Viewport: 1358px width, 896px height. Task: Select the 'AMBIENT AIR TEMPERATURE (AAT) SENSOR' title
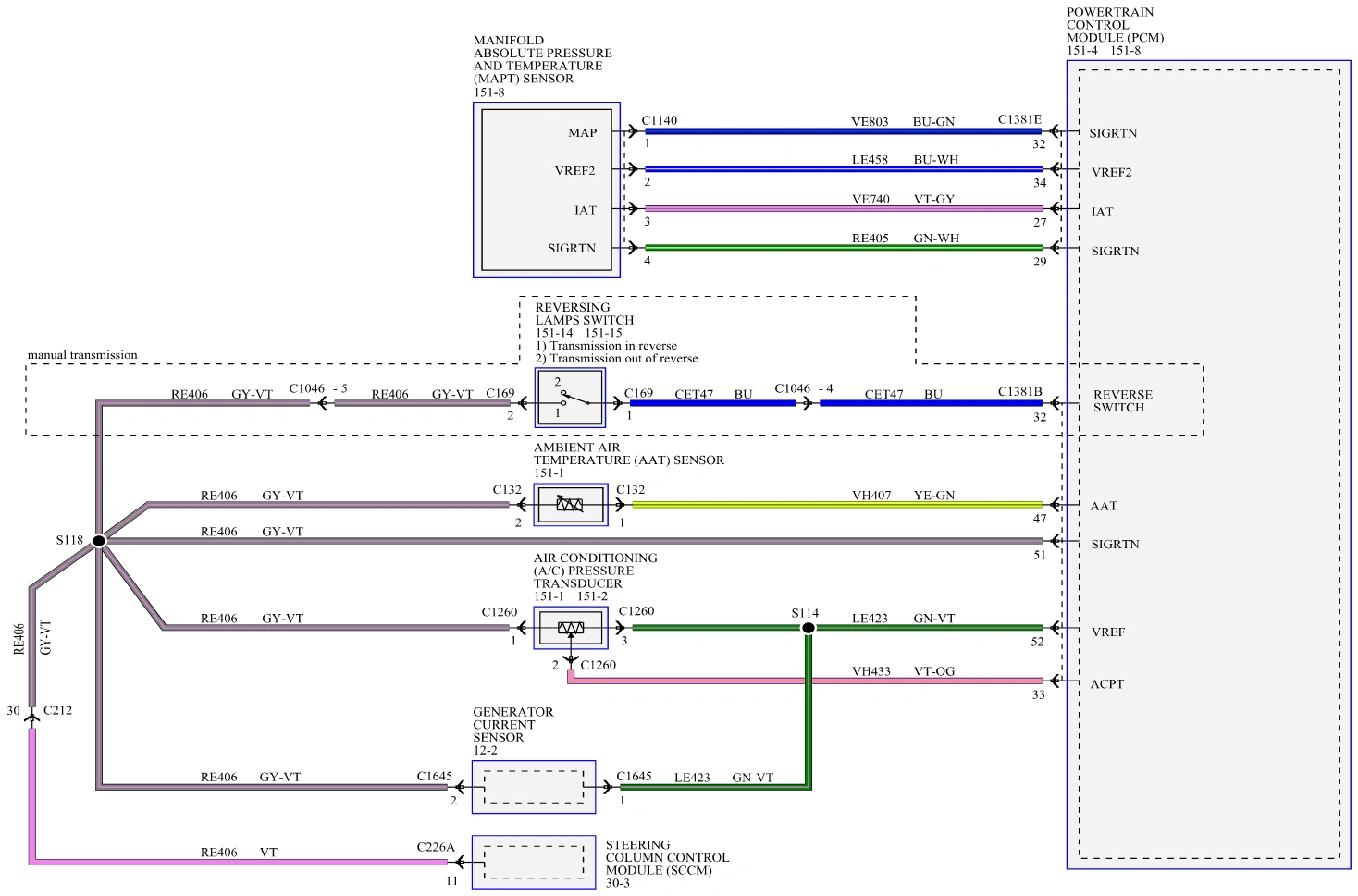[x=629, y=453]
